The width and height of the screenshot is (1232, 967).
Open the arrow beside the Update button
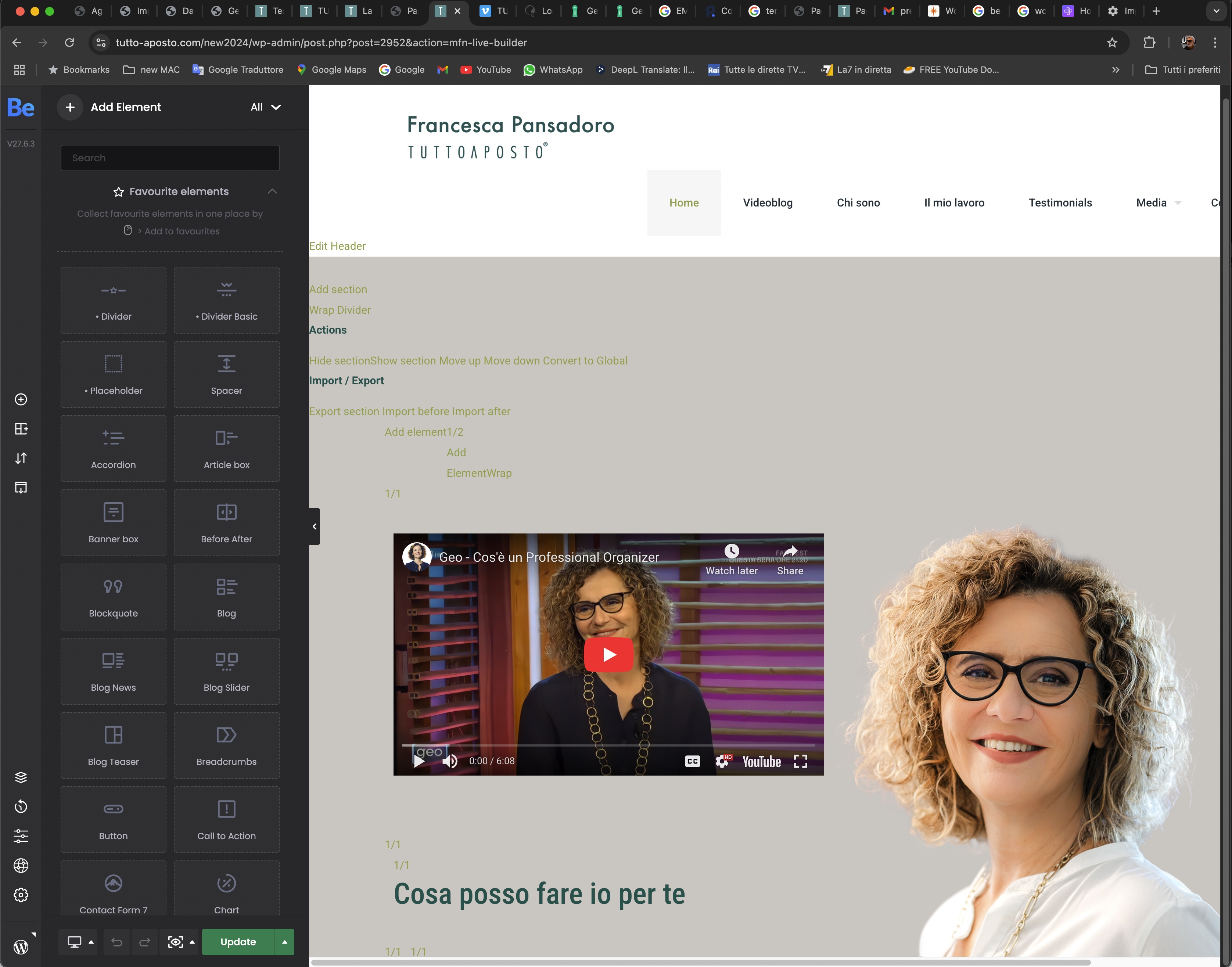[285, 942]
